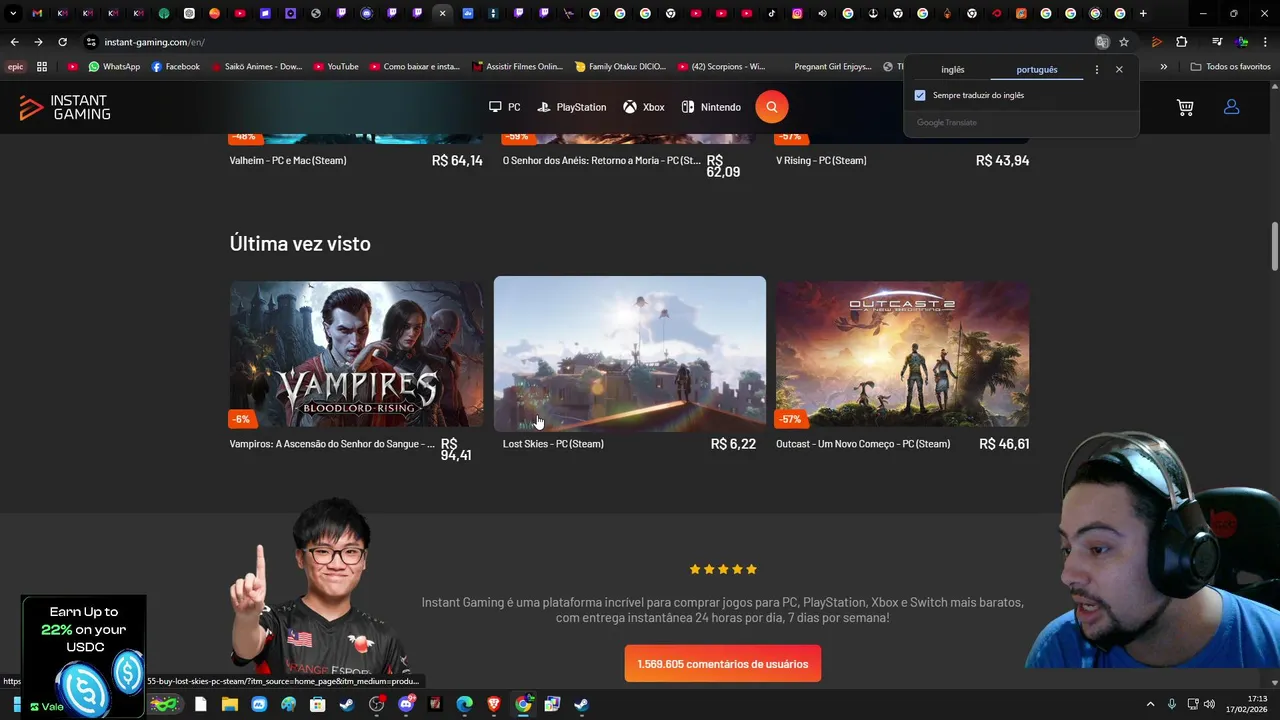The height and width of the screenshot is (720, 1280).
Task: Click the Valheim - PC e Mac title
Action: (288, 160)
